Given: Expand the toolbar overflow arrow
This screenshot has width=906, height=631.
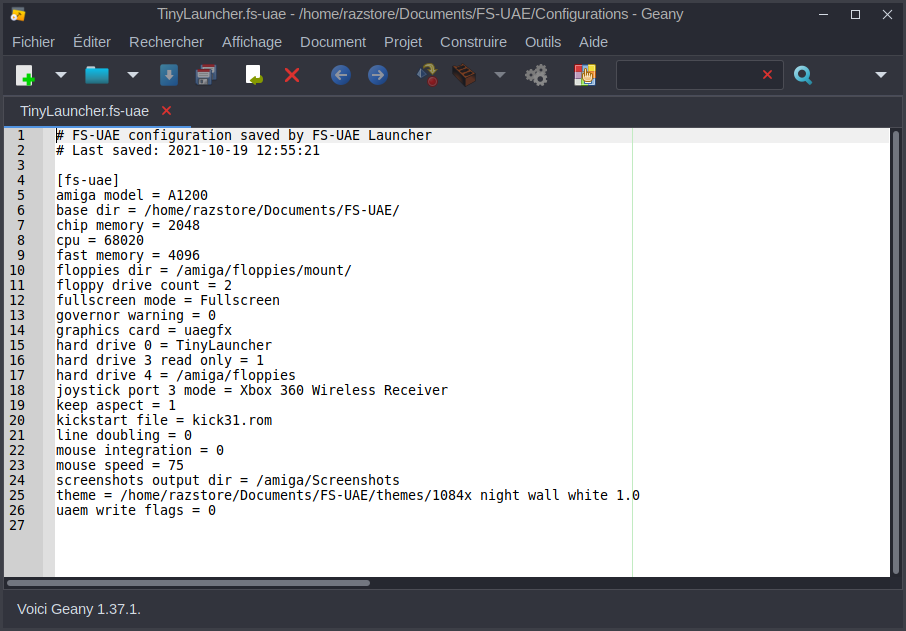Looking at the screenshot, I should [881, 75].
